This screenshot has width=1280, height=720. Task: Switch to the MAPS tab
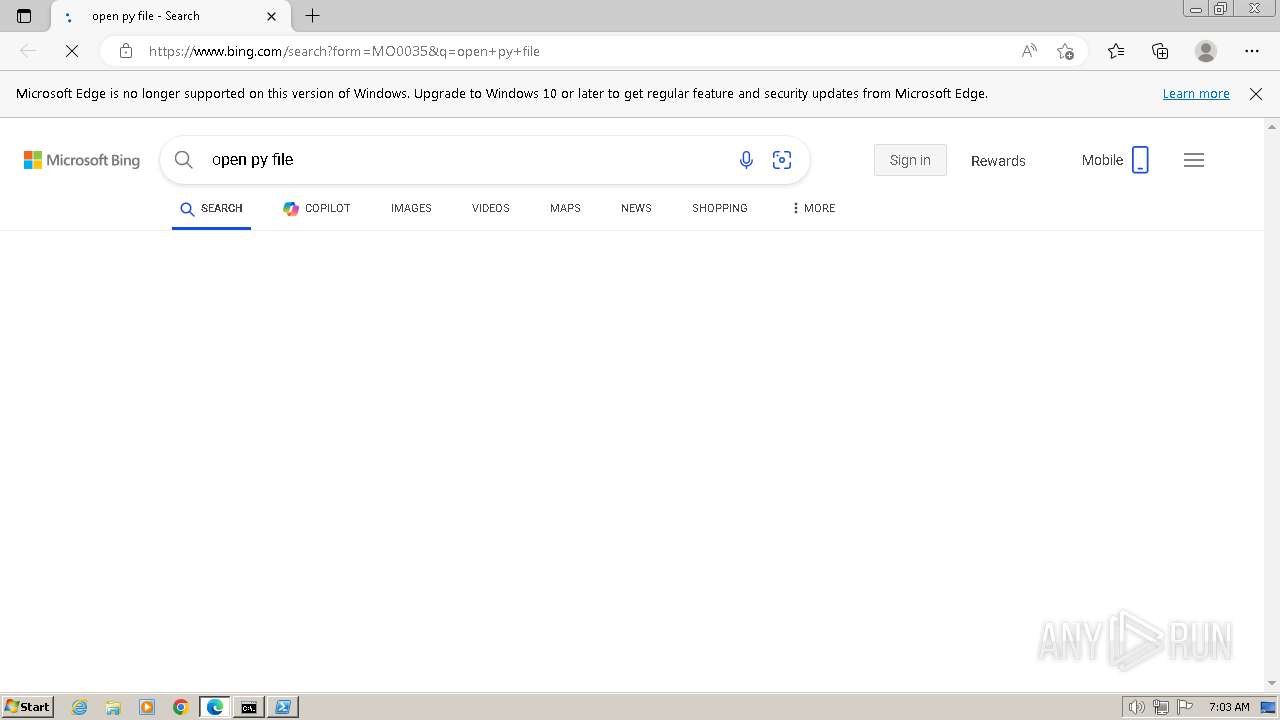pos(565,208)
